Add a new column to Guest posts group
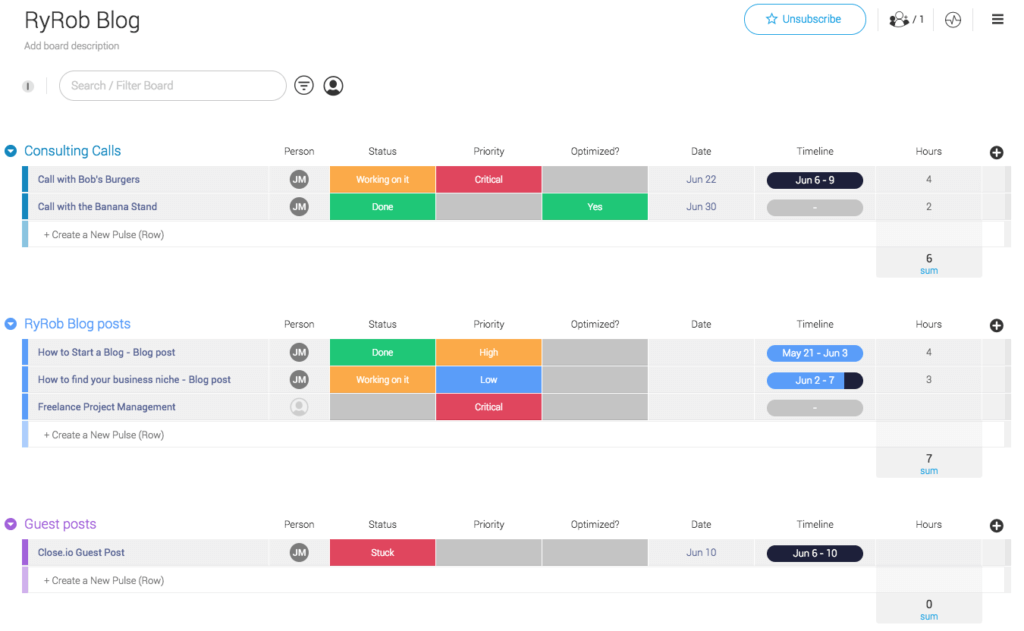Viewport: 1024px width, 631px height. pyautogui.click(x=996, y=525)
